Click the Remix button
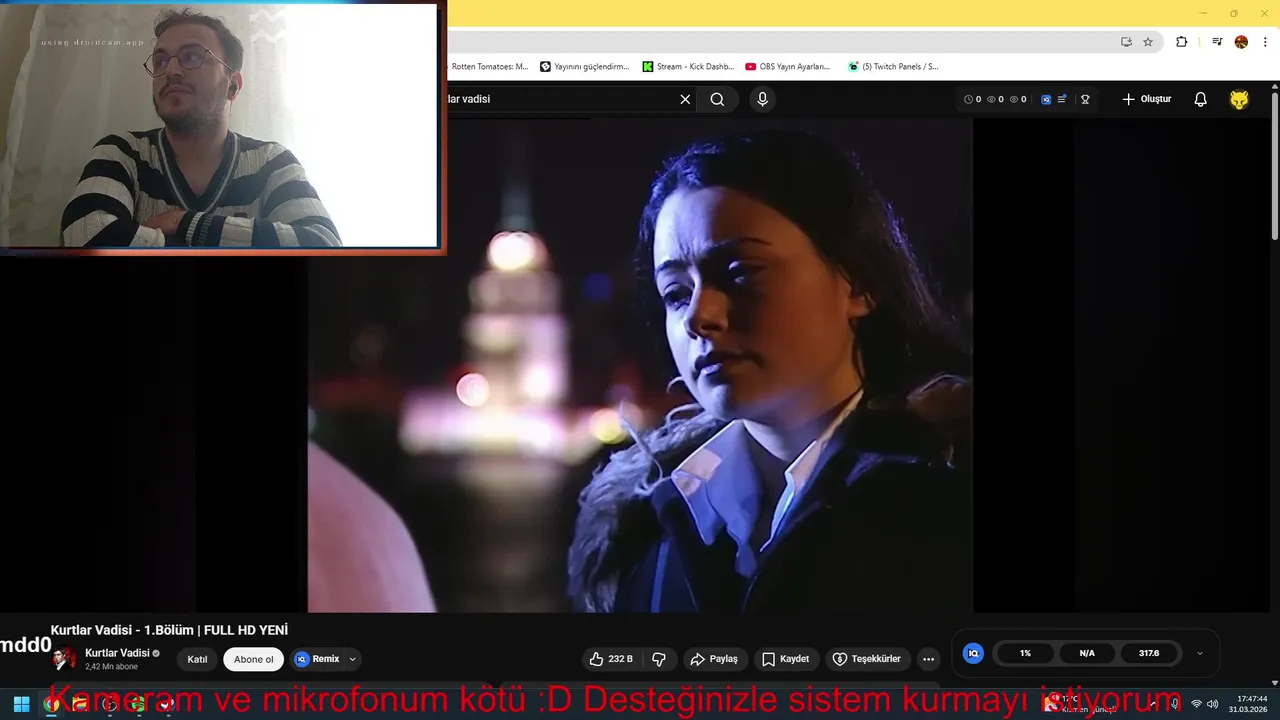The width and height of the screenshot is (1280, 720). coord(317,659)
